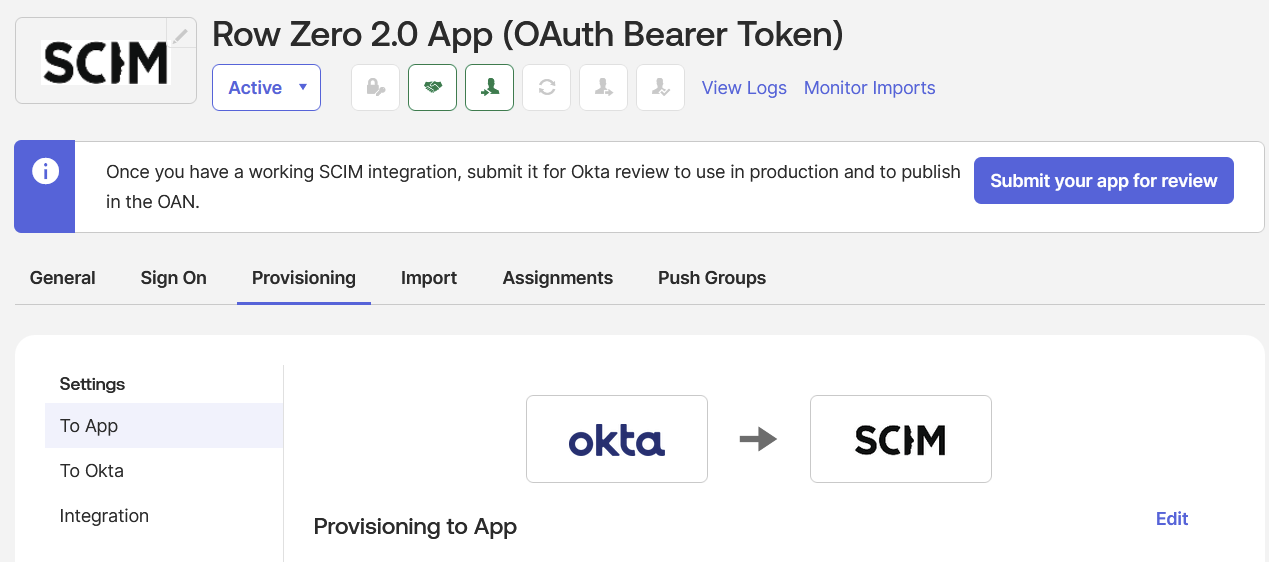Click the Provisioning to App heading
Image resolution: width=1269 pixels, height=562 pixels.
415,527
